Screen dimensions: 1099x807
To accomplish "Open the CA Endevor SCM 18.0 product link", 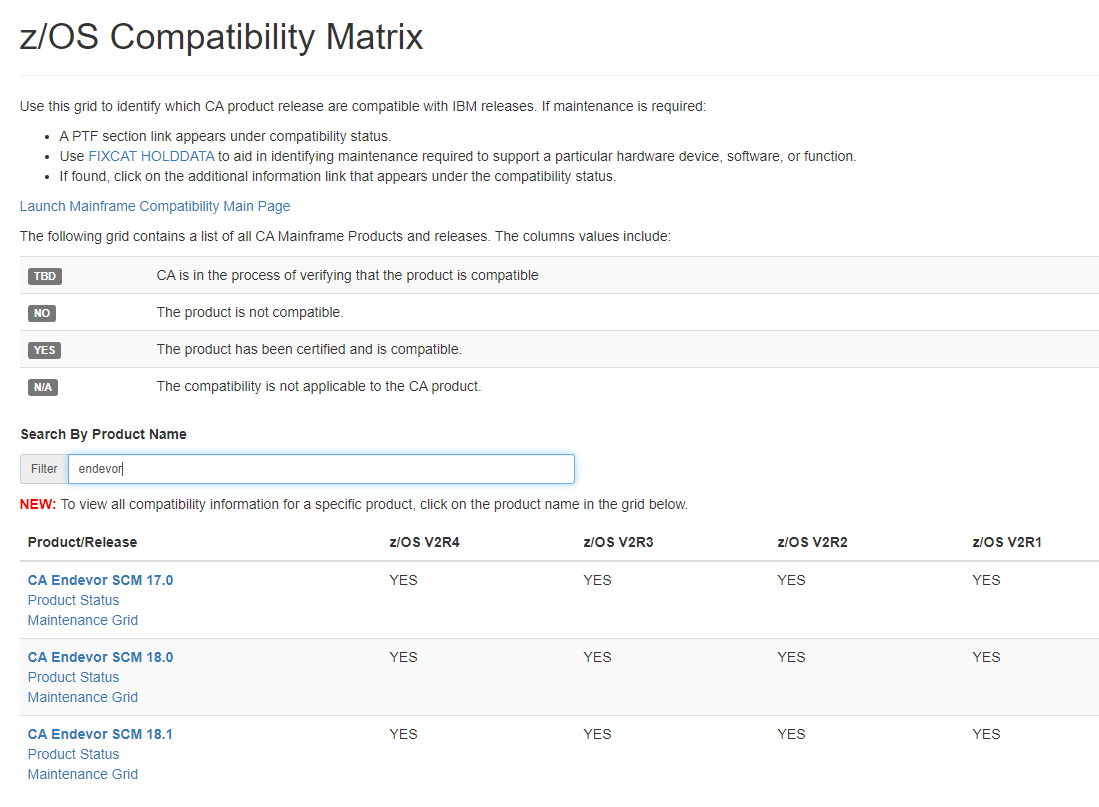I will 100,657.
